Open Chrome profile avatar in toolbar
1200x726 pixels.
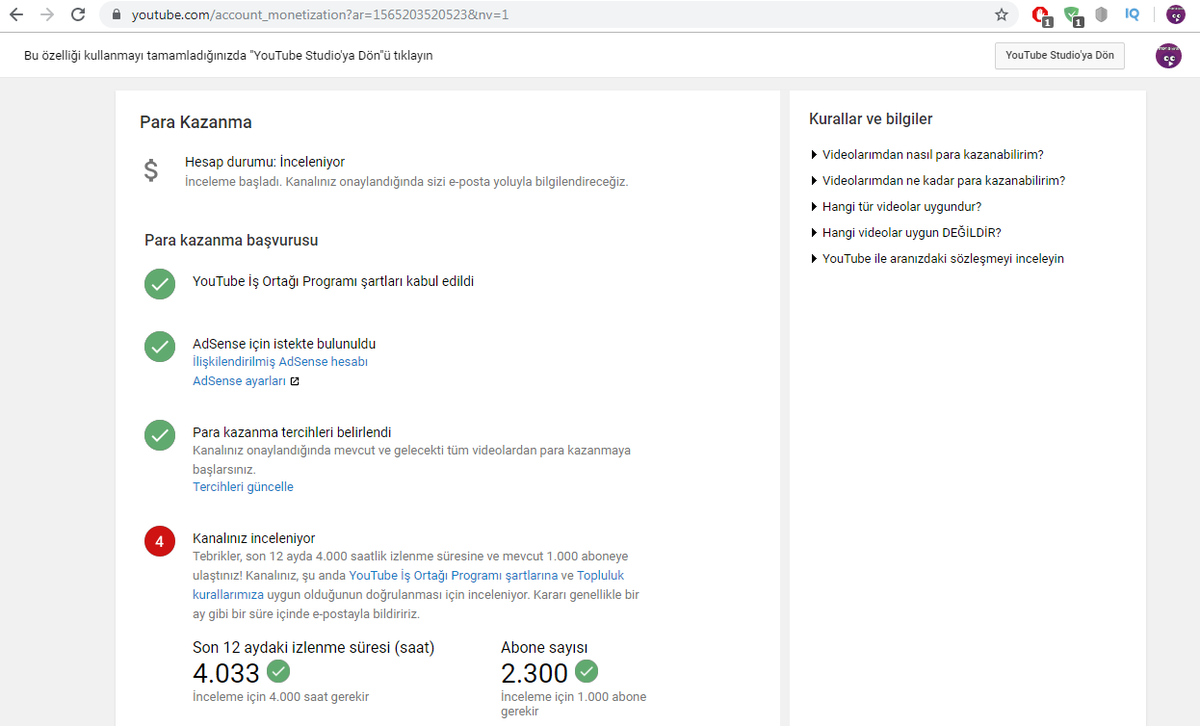click(1176, 14)
